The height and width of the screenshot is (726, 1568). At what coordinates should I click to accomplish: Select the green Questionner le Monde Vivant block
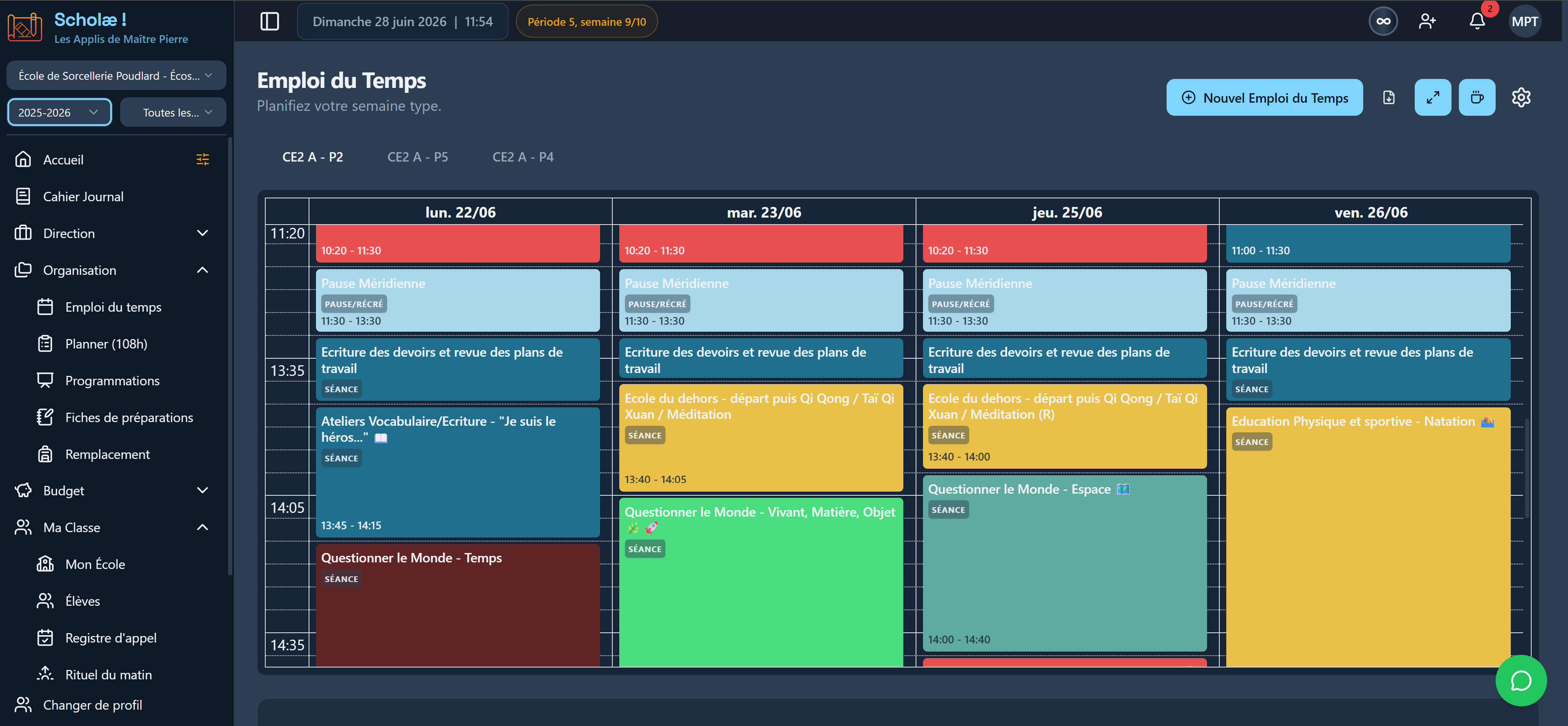761,582
